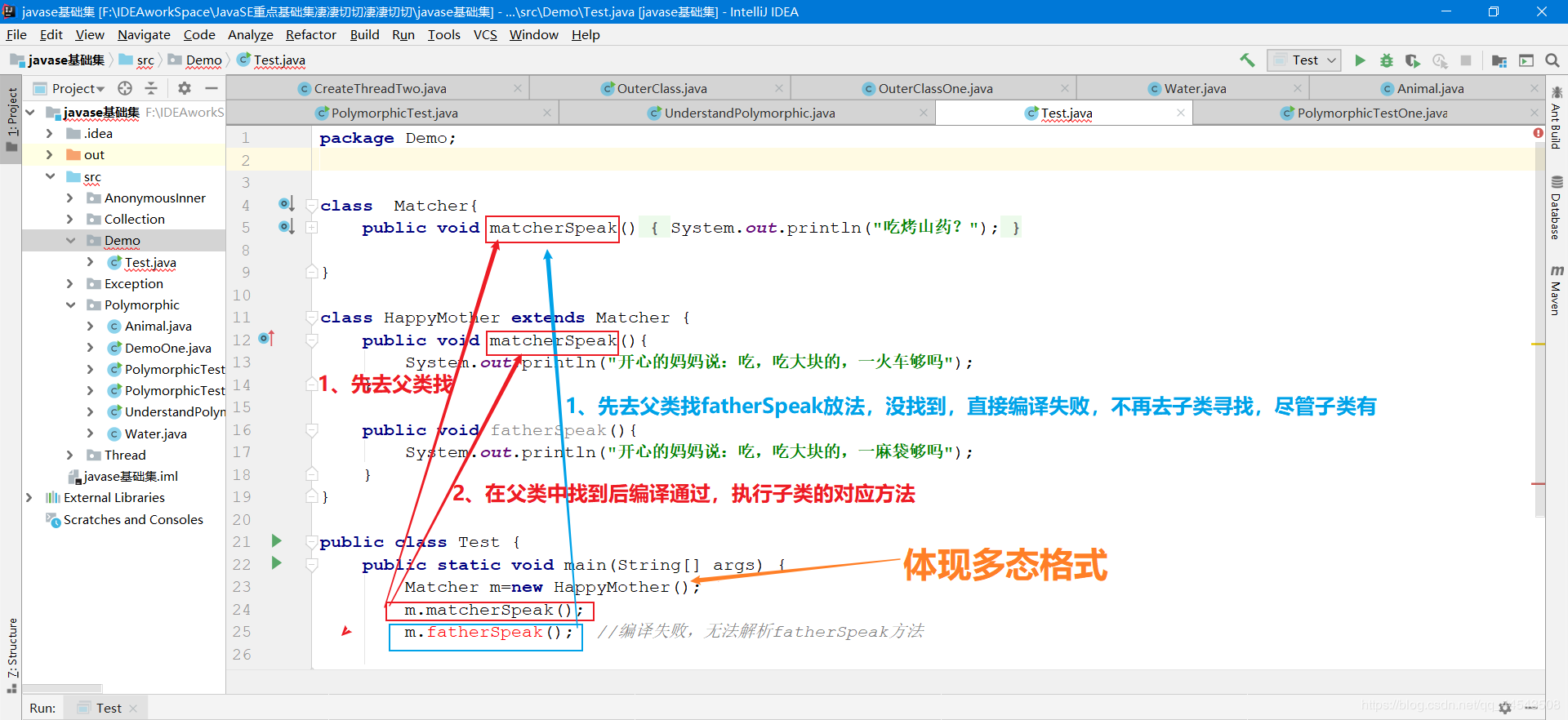Viewport: 1568px width, 720px height.
Task: Collapse all nodes in the Project panel
Action: 151,88
